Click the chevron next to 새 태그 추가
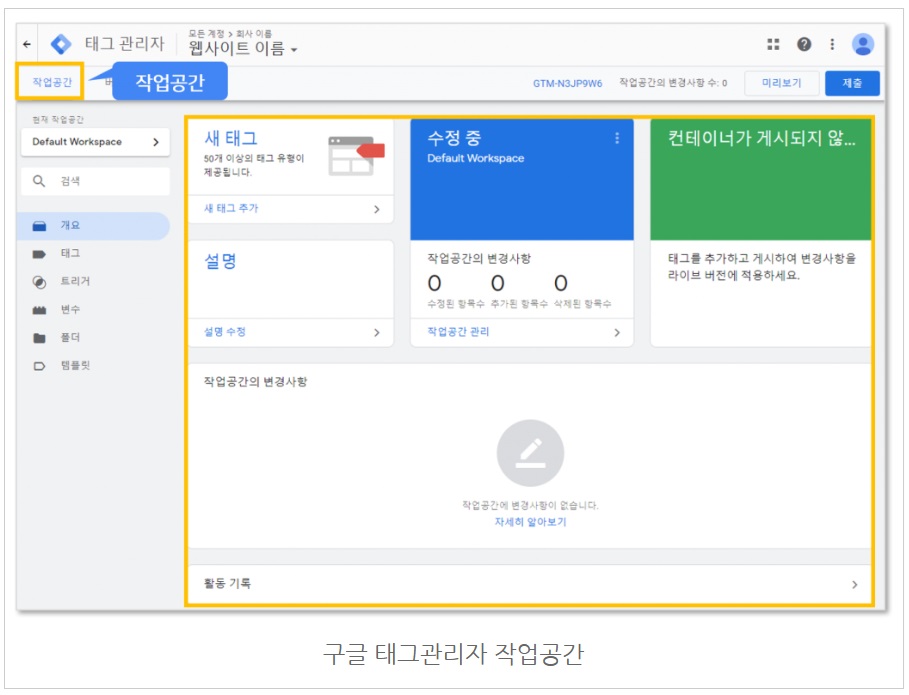909x695 pixels. tap(377, 209)
